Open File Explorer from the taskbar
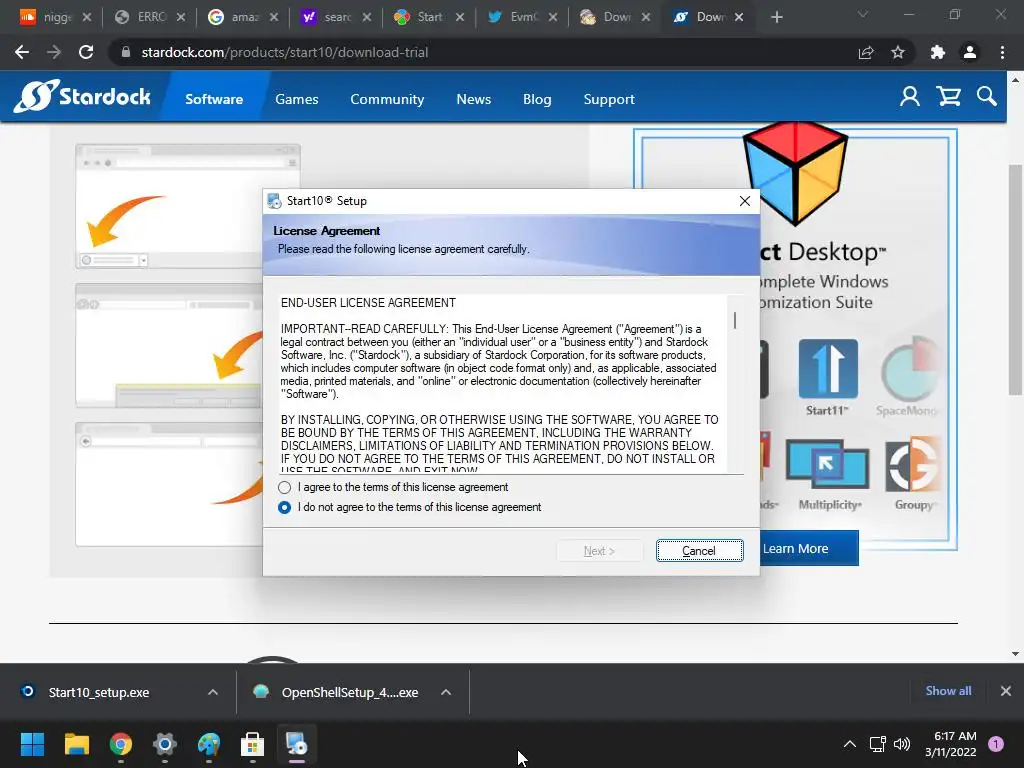This screenshot has width=1024, height=768. (x=76, y=744)
